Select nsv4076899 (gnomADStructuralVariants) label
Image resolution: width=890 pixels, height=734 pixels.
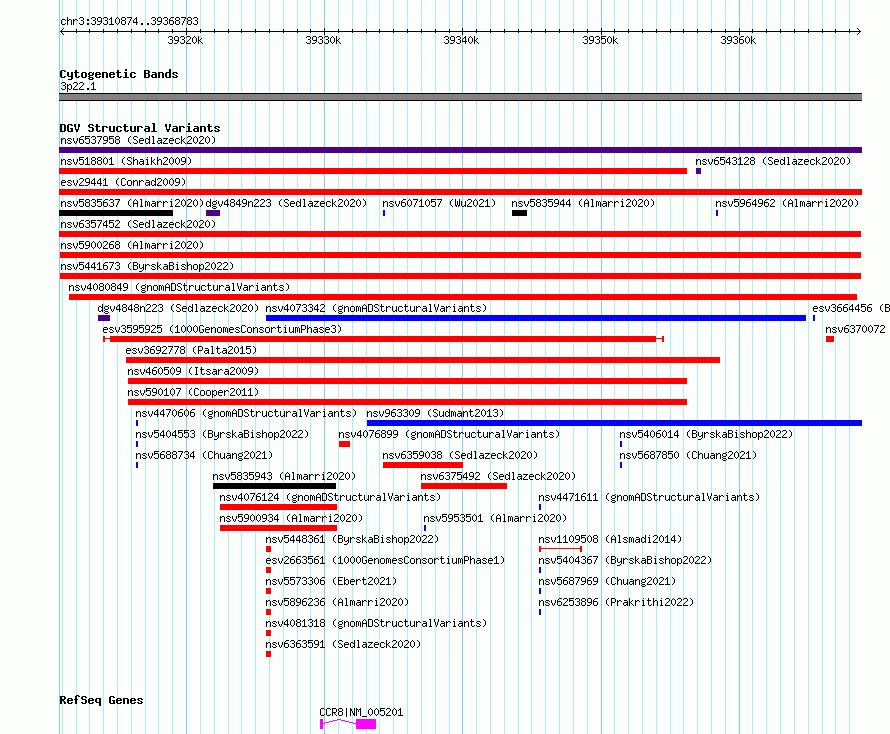pos(449,434)
